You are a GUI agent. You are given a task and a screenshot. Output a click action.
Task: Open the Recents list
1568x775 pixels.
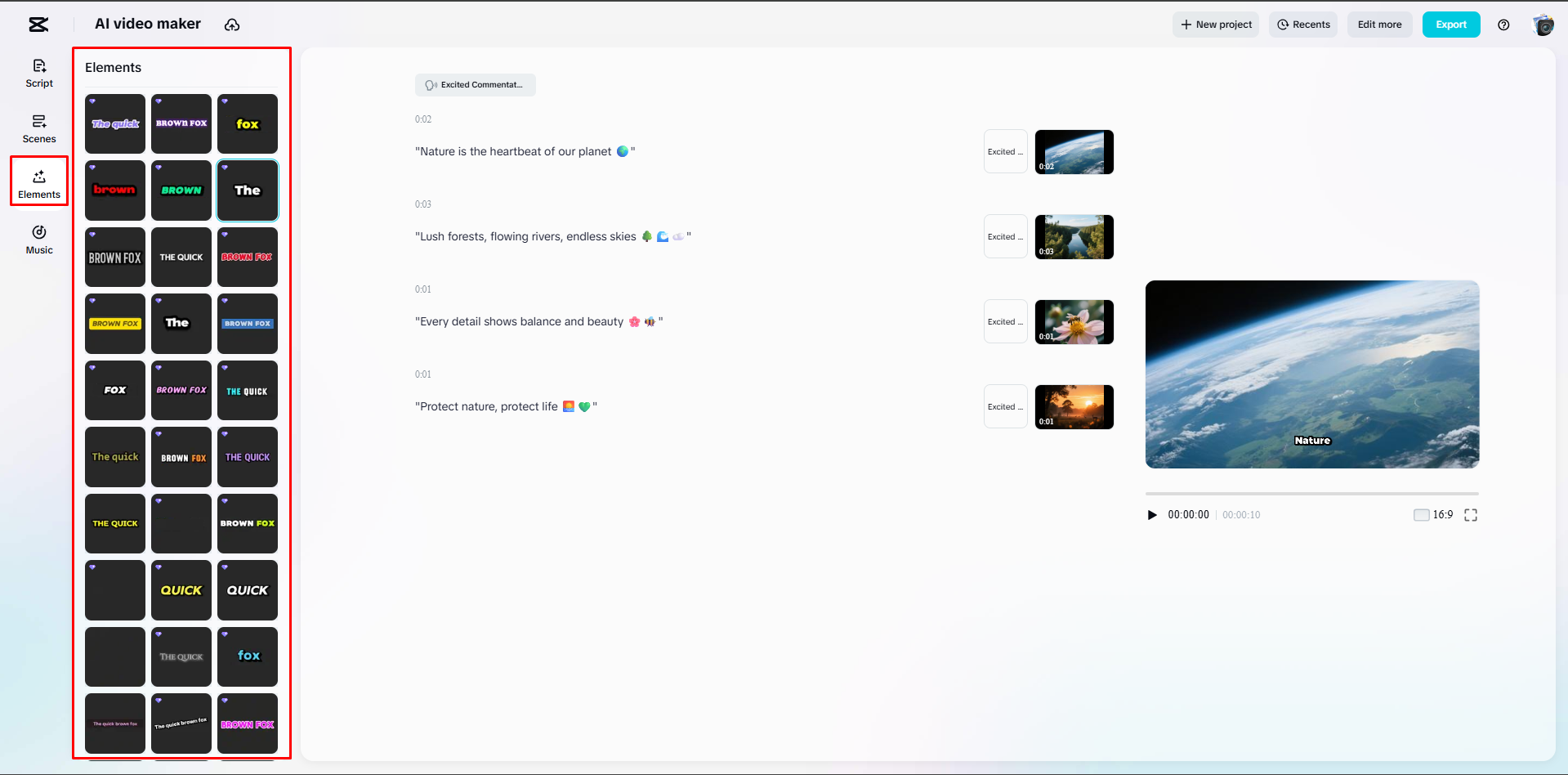tap(1303, 25)
